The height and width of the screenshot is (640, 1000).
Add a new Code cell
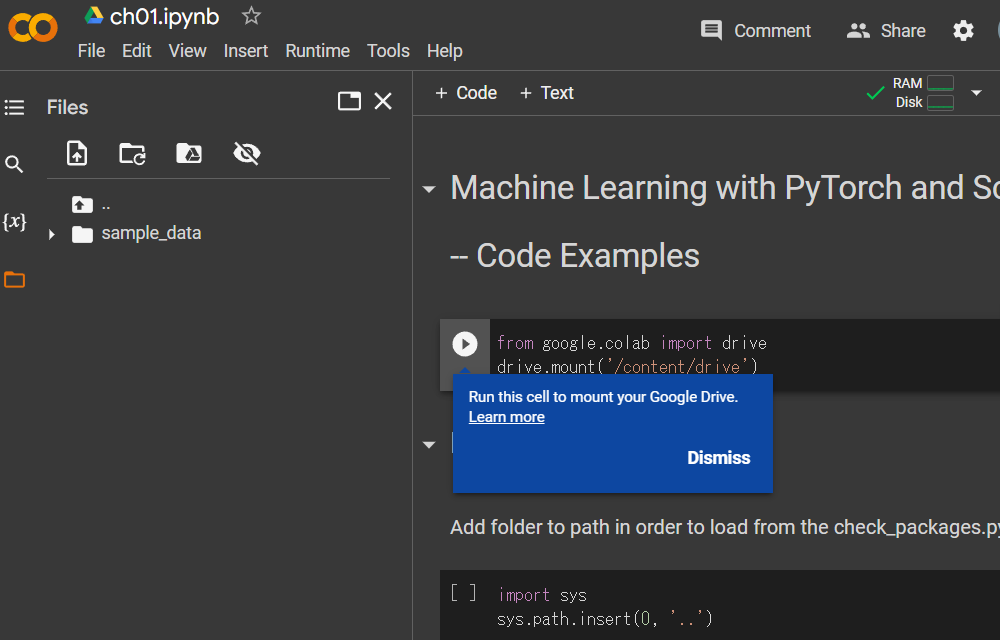pyautogui.click(x=465, y=92)
